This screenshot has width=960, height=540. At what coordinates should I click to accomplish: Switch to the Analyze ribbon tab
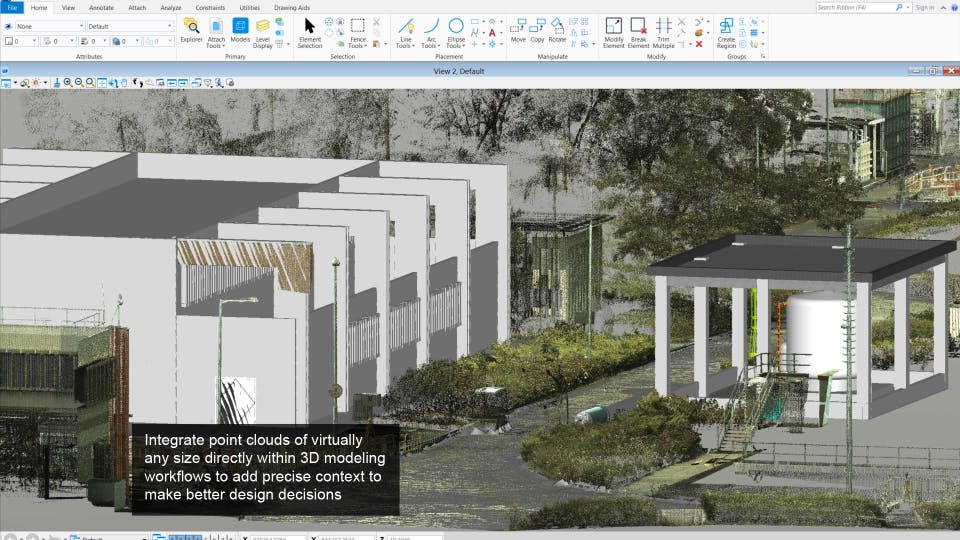170,7
